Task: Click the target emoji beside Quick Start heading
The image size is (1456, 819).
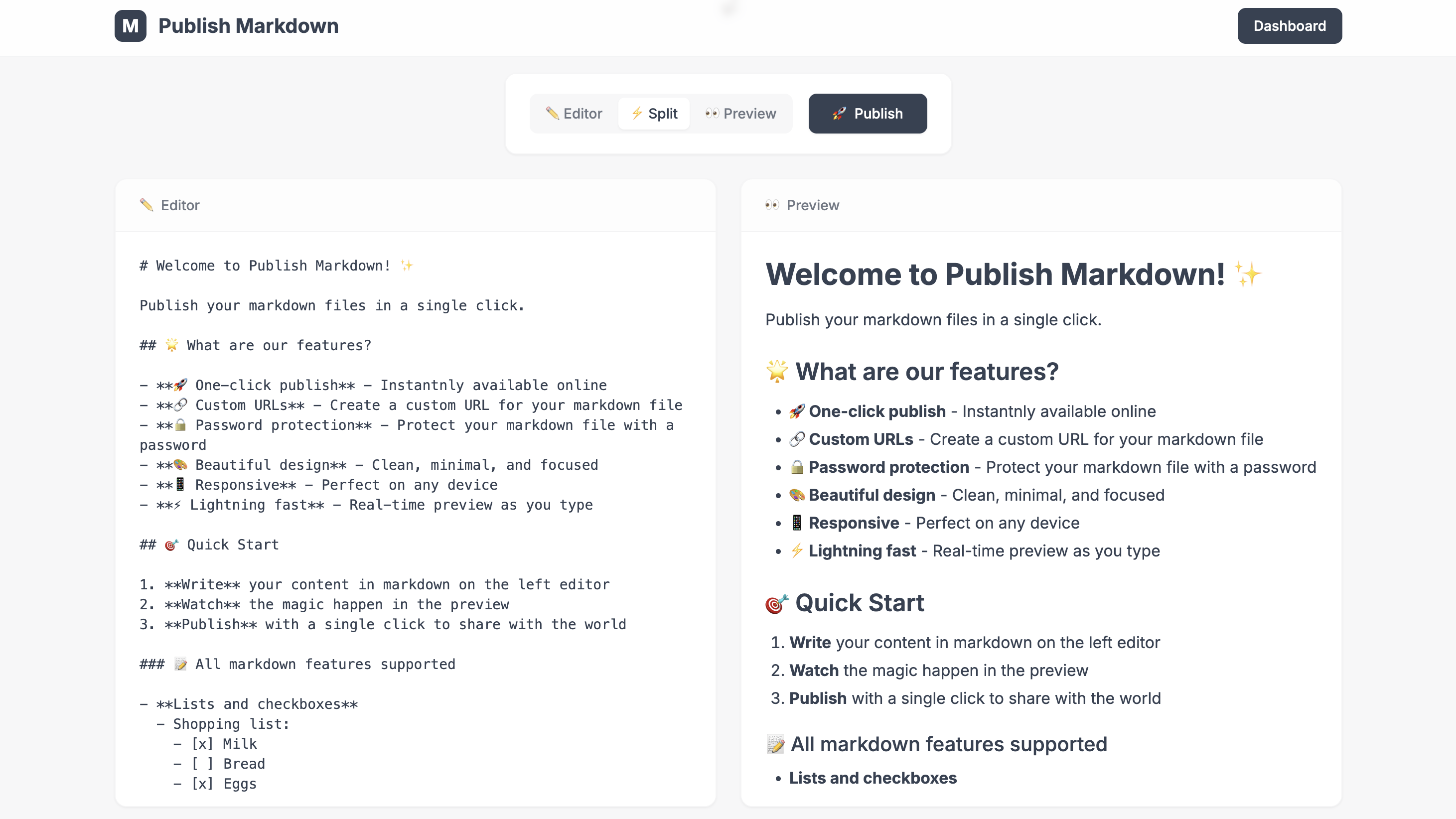Action: [x=777, y=604]
